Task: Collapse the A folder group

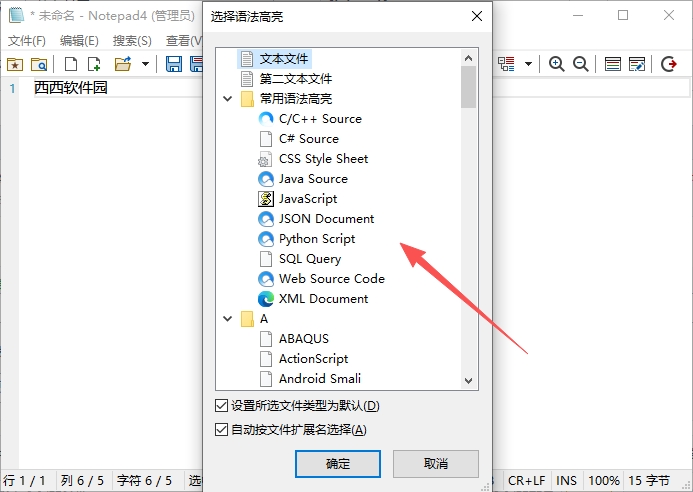Action: (228, 319)
